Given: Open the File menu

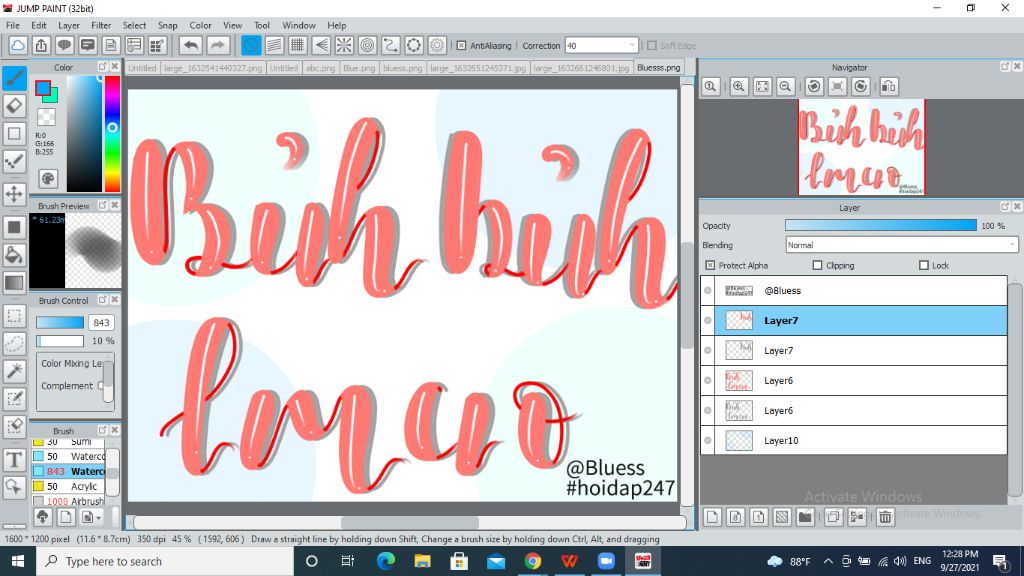Looking at the screenshot, I should click(x=13, y=25).
